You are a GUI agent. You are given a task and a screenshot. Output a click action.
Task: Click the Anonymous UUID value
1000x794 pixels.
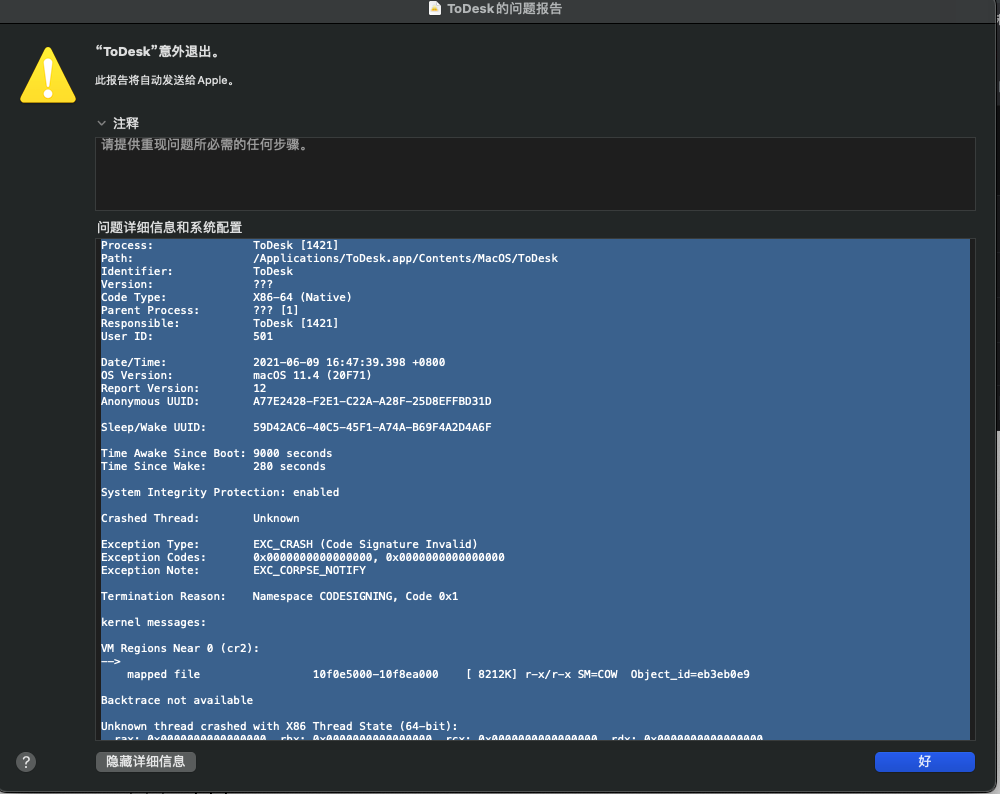(x=372, y=401)
